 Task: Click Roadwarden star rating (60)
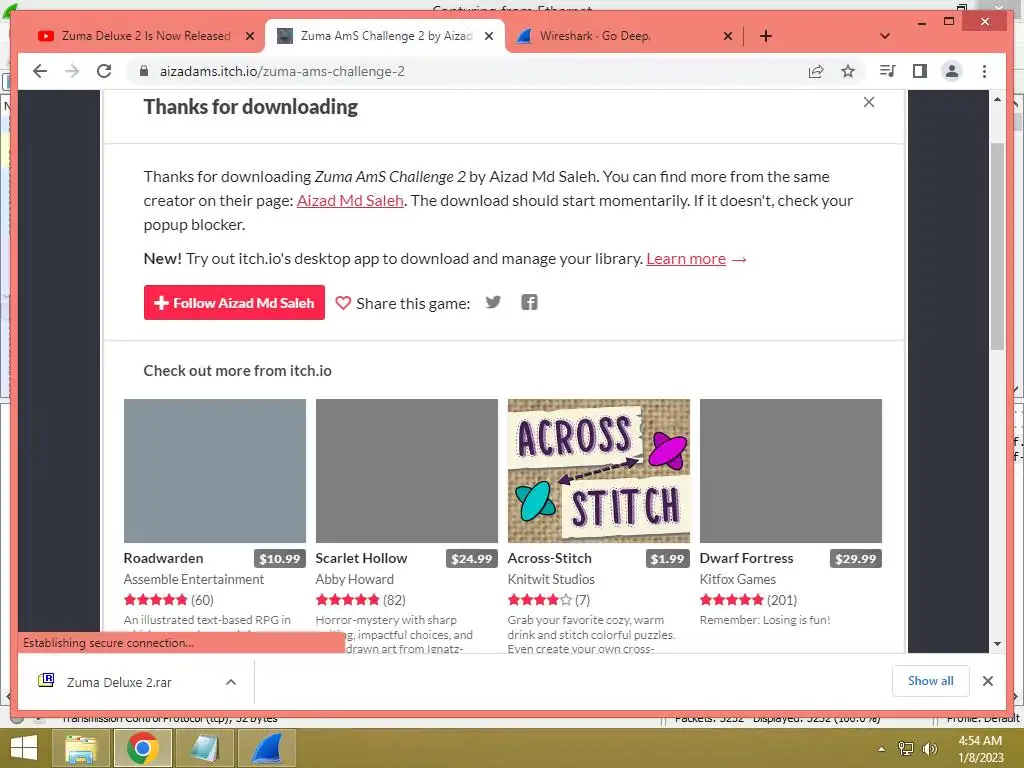pyautogui.click(x=168, y=600)
